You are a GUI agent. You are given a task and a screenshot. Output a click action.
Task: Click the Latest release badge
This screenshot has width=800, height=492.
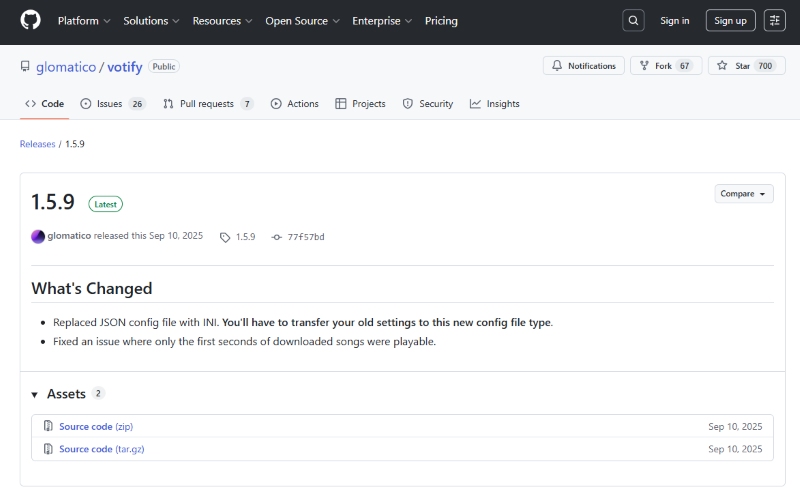tap(106, 204)
